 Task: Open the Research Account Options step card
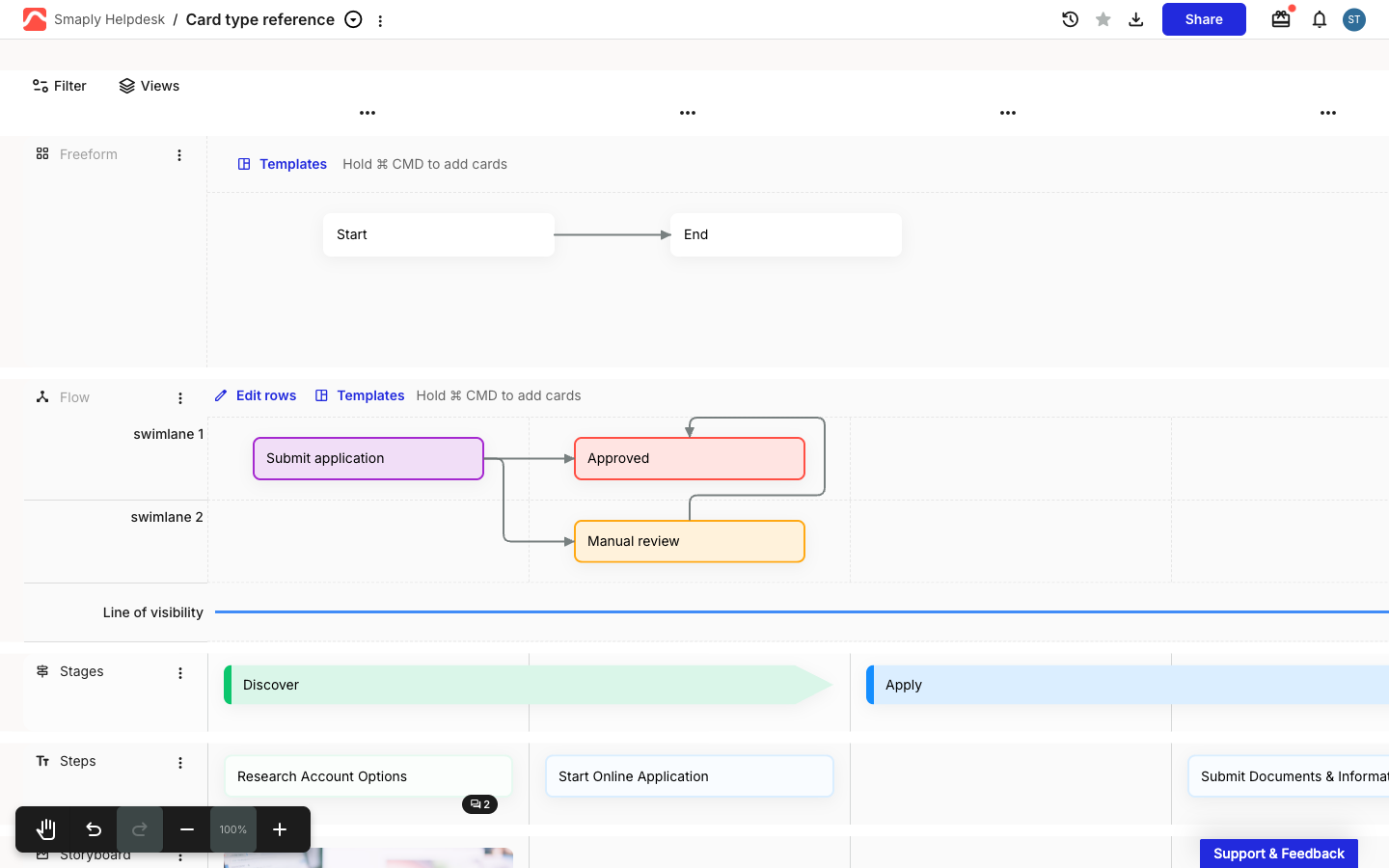tap(368, 776)
